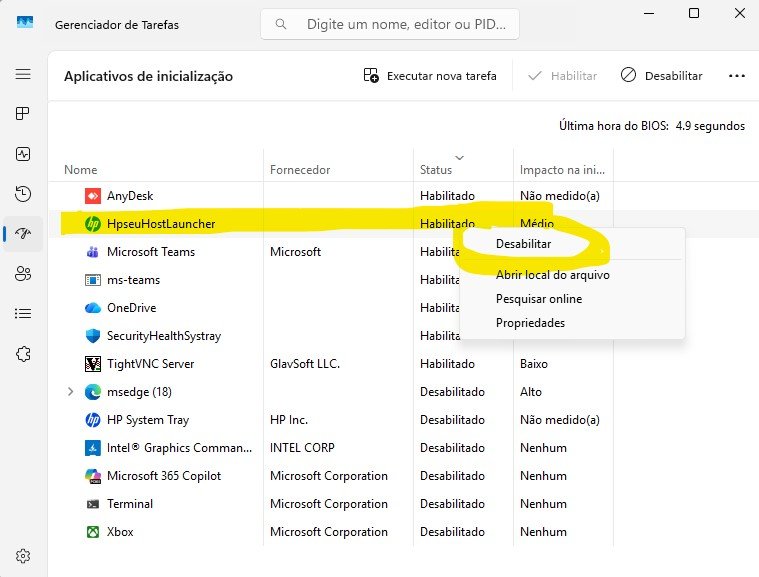This screenshot has height=577, width=759.
Task: Click the AnyDesk app icon
Action: tap(92, 196)
